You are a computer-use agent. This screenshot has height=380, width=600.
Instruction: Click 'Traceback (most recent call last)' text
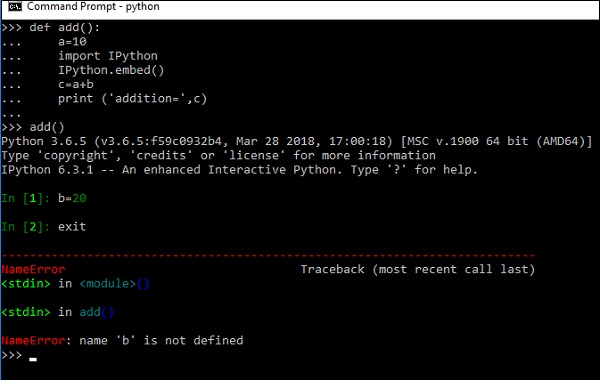click(417, 269)
